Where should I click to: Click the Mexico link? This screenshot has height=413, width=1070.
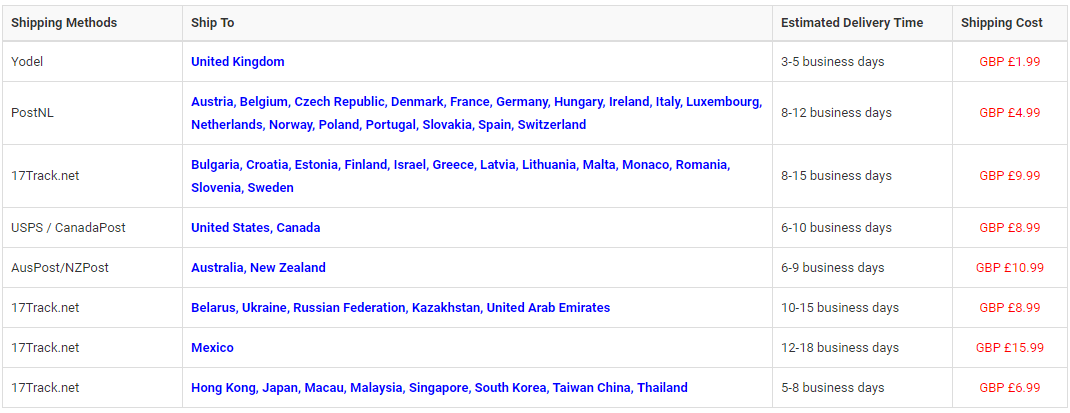coord(212,348)
